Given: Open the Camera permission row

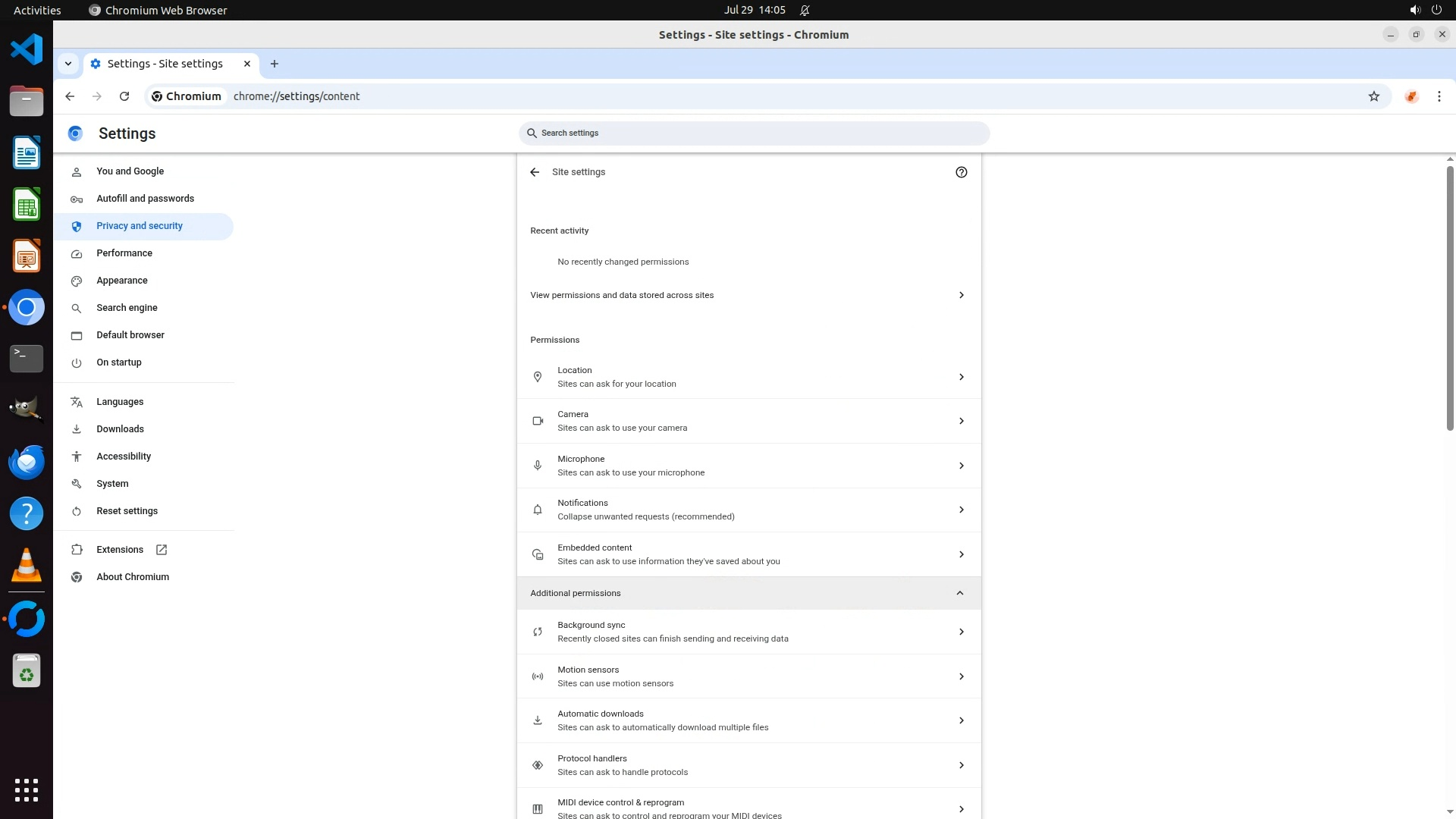Looking at the screenshot, I should tap(748, 421).
